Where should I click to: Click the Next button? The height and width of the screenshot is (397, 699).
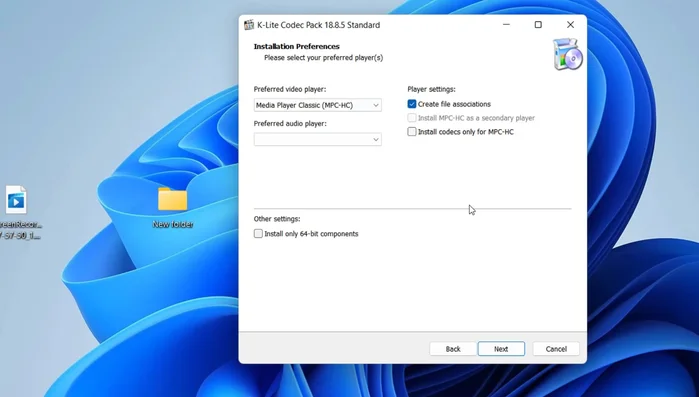coord(501,349)
